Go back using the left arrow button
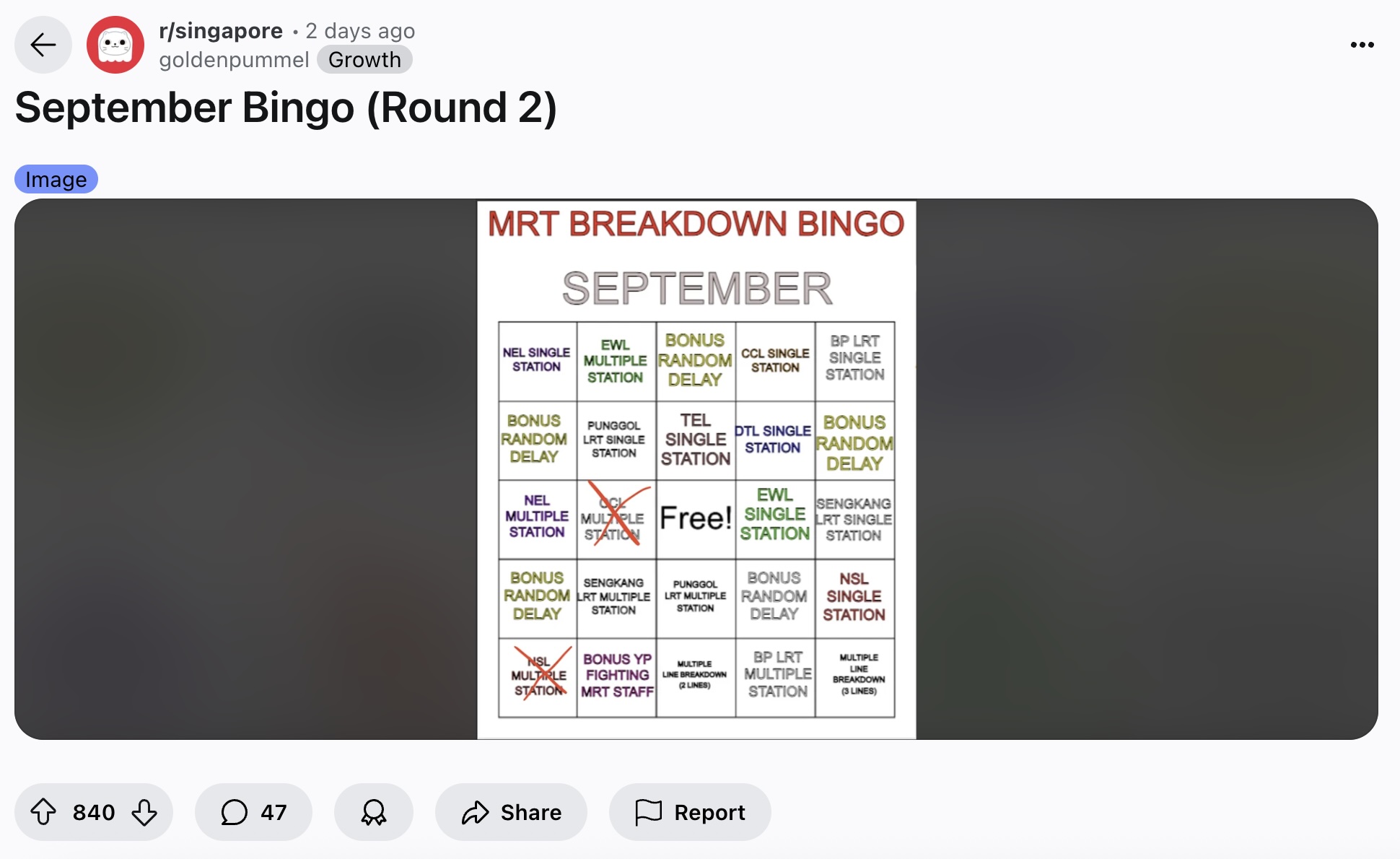The image size is (1400, 859). [43, 45]
